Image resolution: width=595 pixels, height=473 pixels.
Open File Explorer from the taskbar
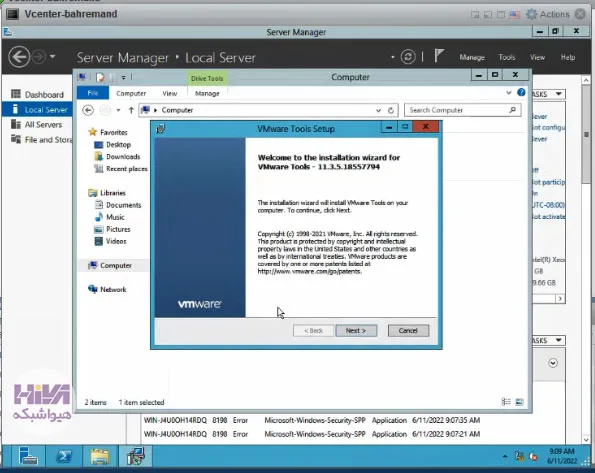100,456
